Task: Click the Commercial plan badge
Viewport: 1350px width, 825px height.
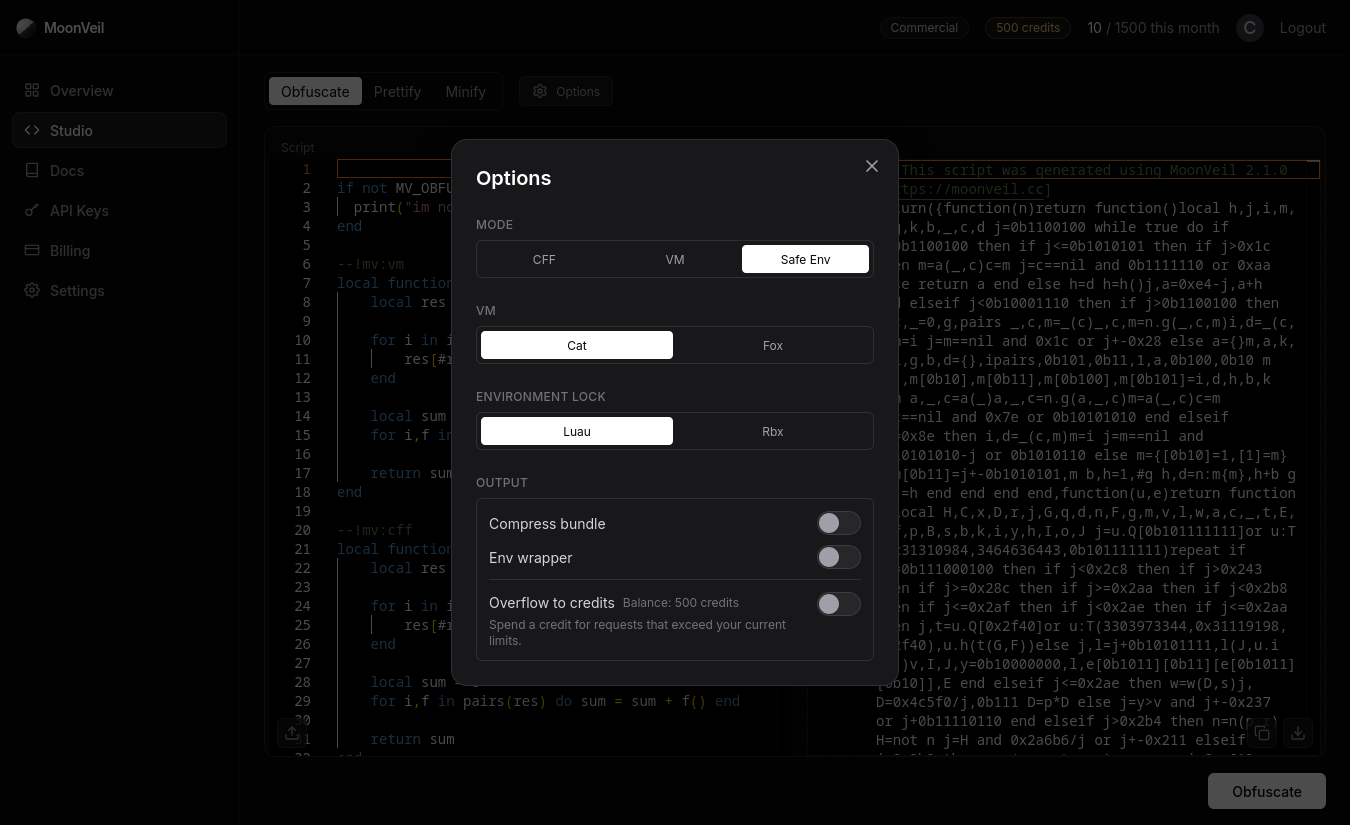Action: click(x=924, y=28)
